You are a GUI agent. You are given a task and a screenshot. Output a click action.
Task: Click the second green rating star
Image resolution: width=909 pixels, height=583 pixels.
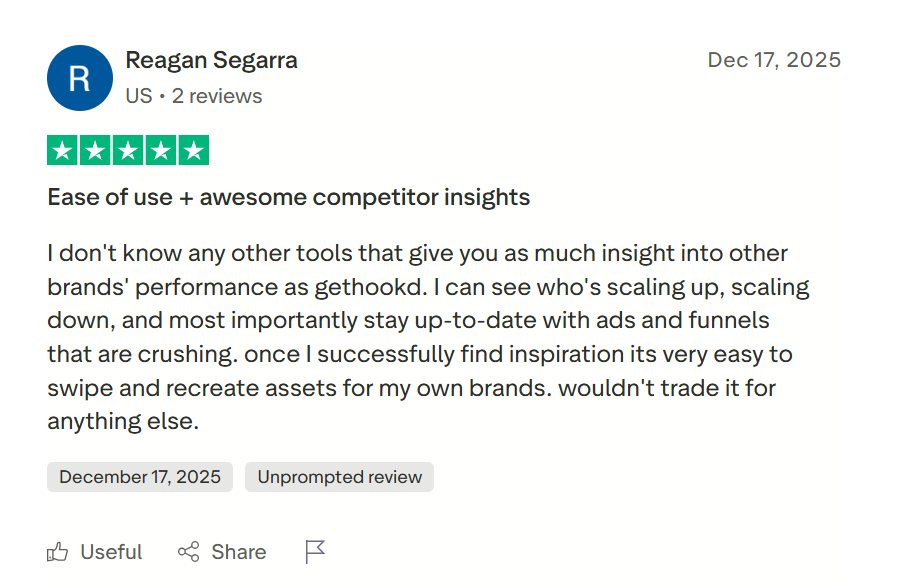(95, 151)
